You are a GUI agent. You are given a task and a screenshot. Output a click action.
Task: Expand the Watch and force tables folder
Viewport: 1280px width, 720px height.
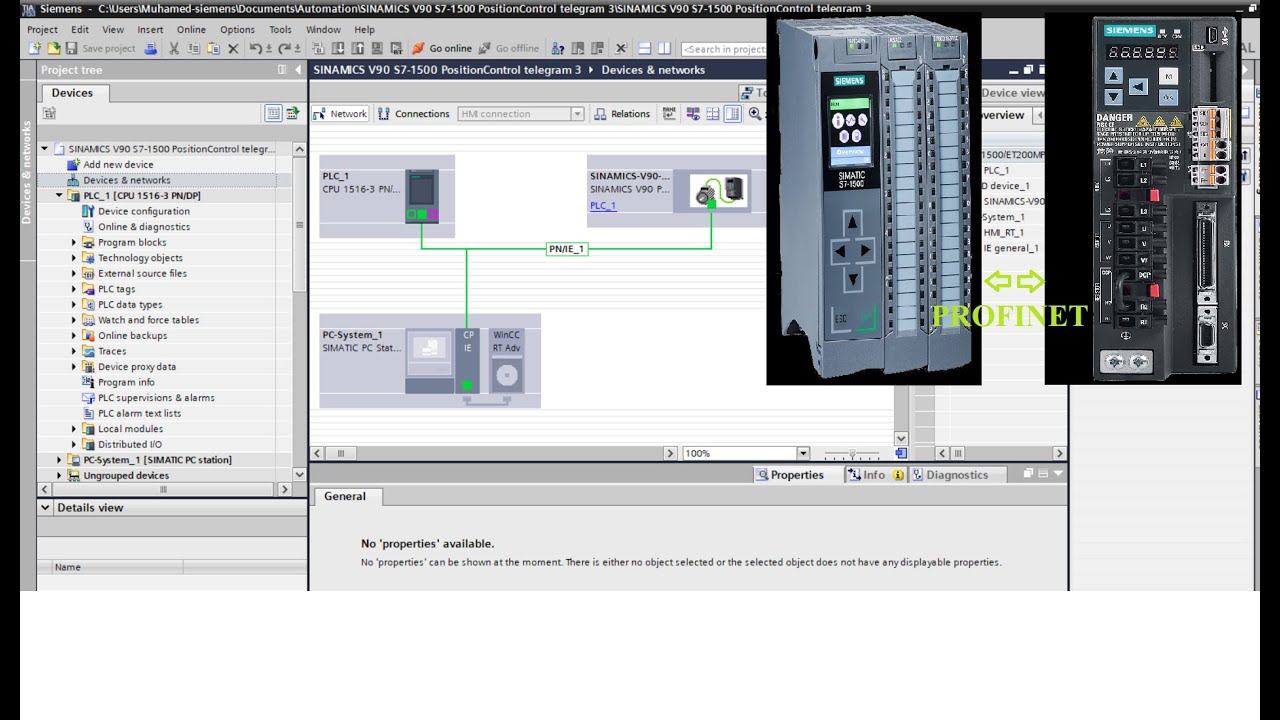coord(73,320)
